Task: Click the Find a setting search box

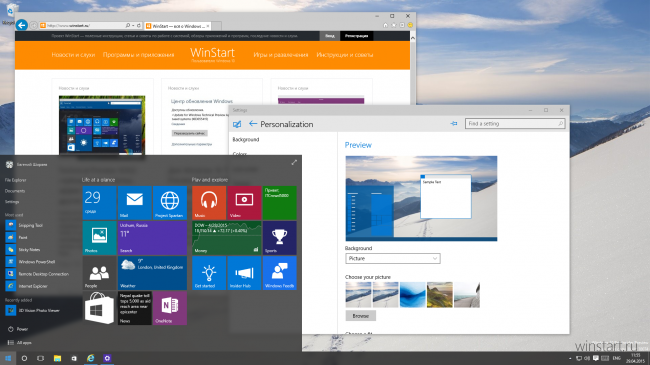Action: 515,124
